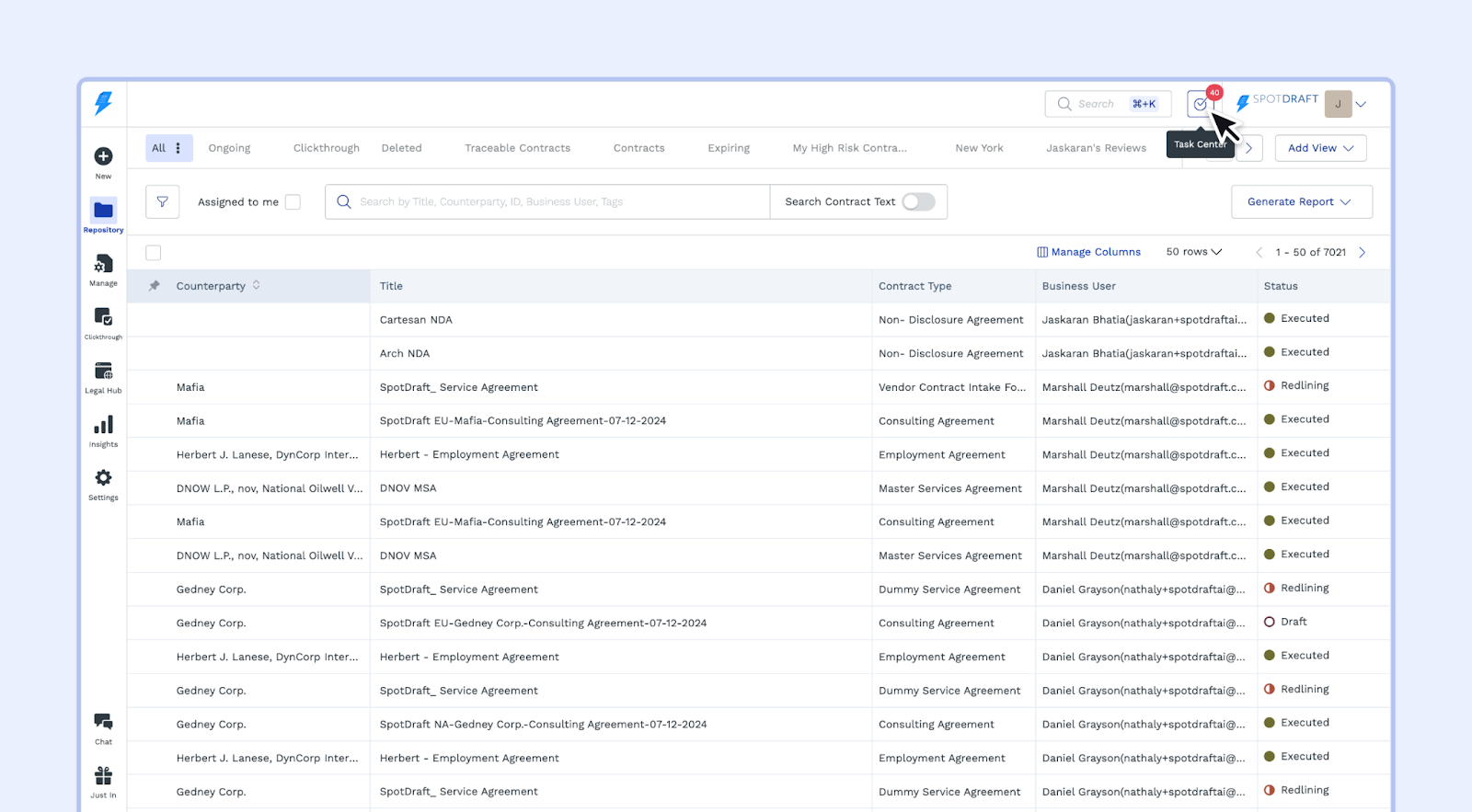The height and width of the screenshot is (812, 1472).
Task: Open the Chat icon in sidebar
Action: [103, 722]
